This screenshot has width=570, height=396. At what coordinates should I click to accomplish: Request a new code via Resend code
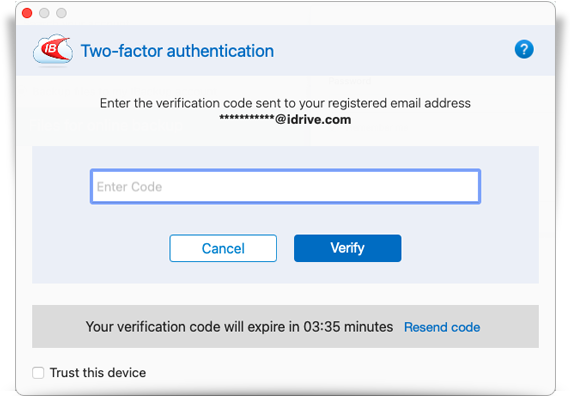coord(442,327)
